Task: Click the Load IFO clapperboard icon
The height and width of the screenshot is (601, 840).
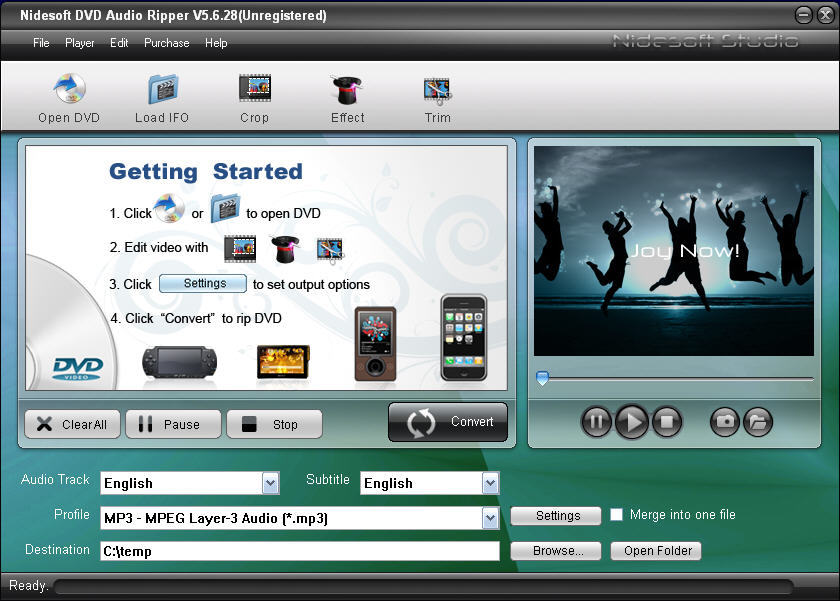Action: pyautogui.click(x=163, y=89)
